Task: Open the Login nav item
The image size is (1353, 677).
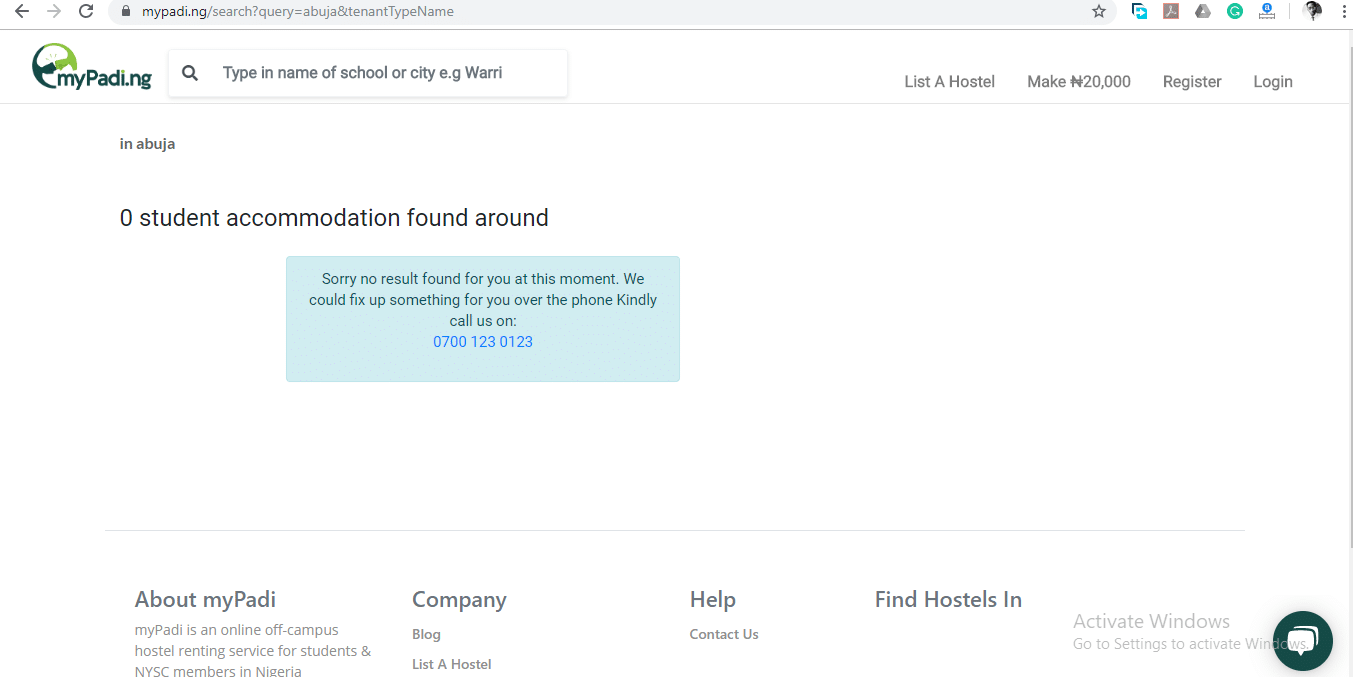Action: tap(1273, 82)
